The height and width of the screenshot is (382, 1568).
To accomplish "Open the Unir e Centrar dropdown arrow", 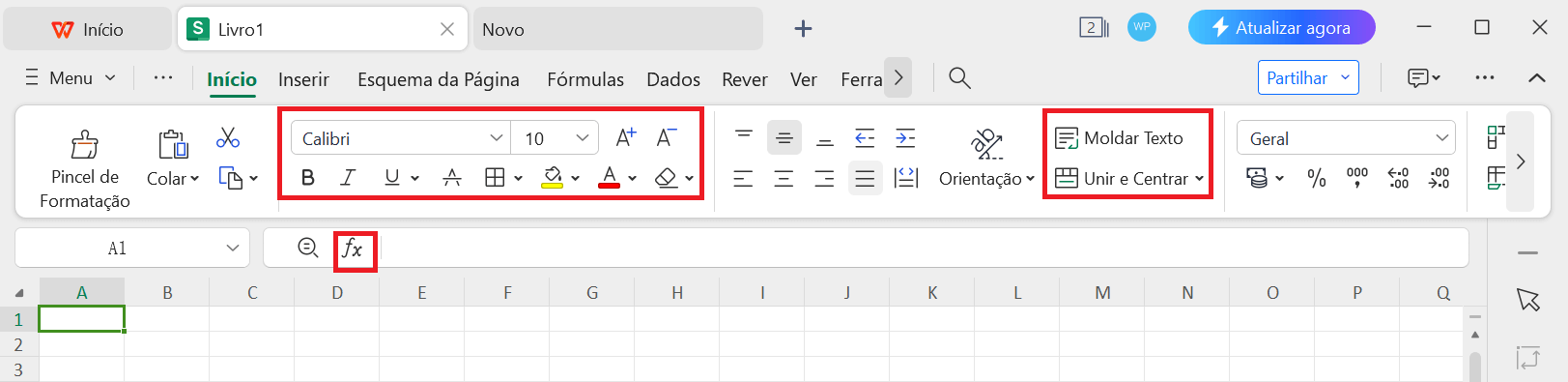I will (x=1199, y=179).
